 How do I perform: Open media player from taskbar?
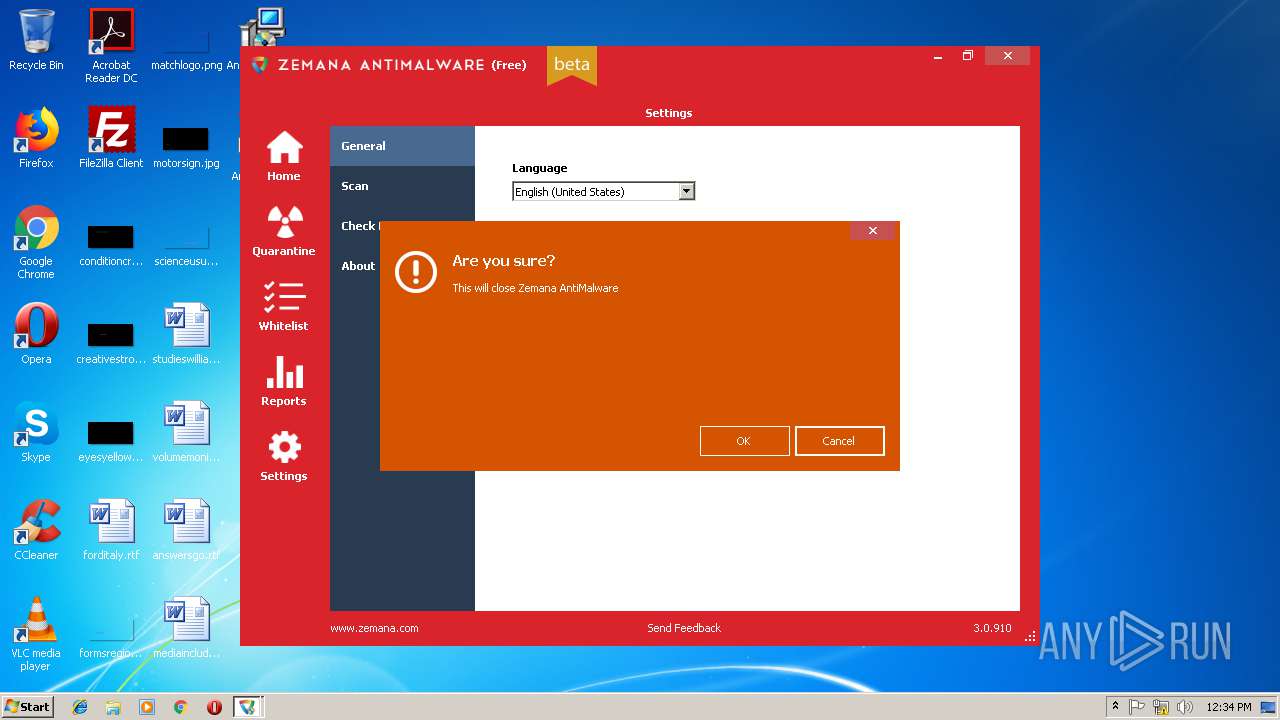click(x=147, y=707)
